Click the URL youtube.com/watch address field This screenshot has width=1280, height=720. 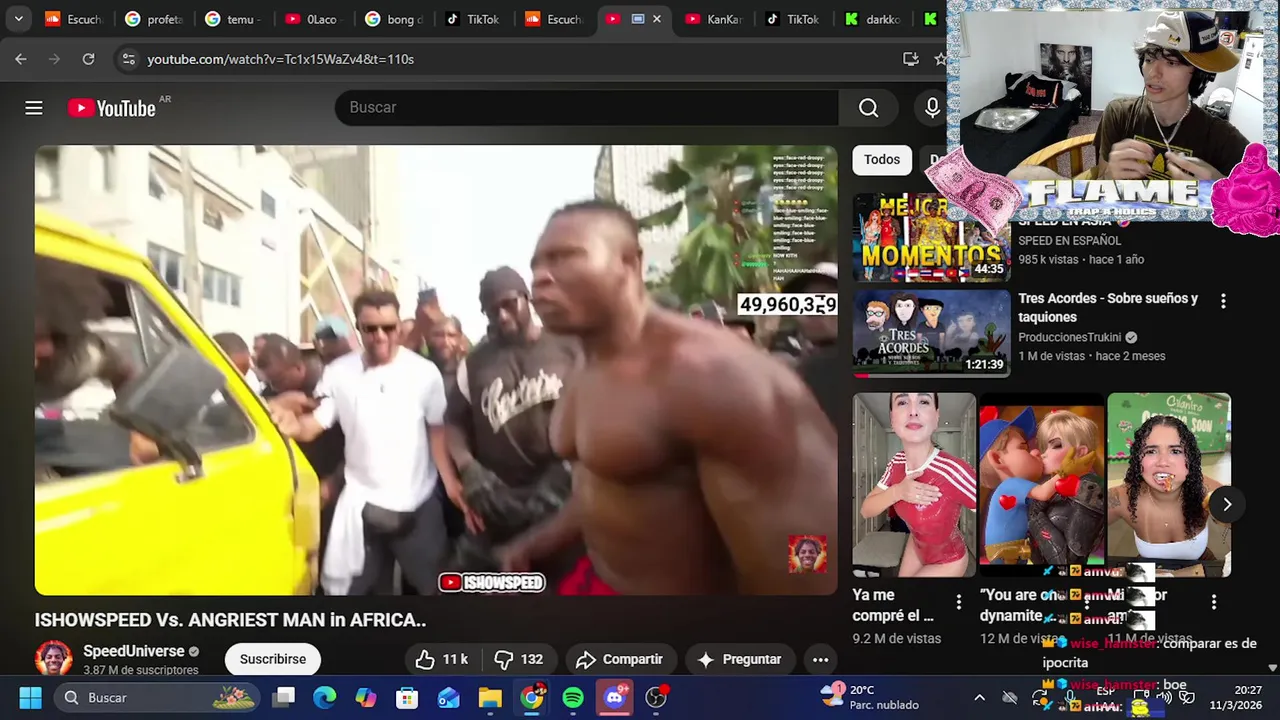280,59
